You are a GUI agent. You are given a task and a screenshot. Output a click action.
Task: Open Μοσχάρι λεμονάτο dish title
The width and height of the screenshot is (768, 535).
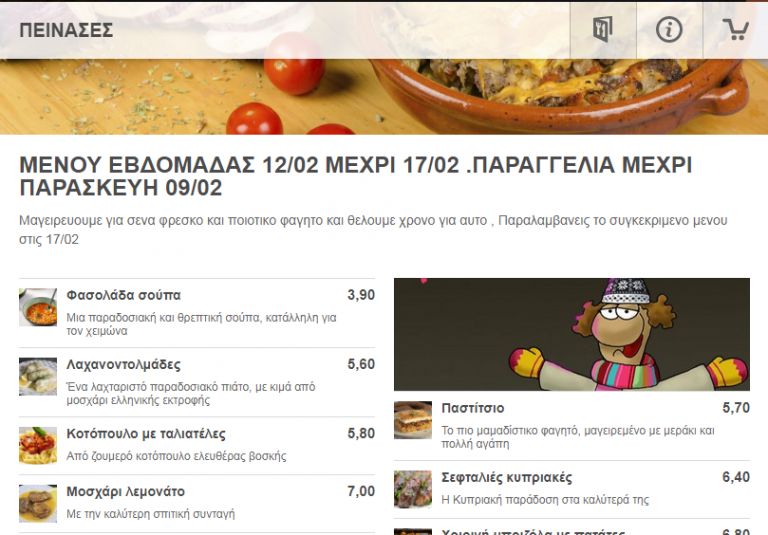coord(125,492)
